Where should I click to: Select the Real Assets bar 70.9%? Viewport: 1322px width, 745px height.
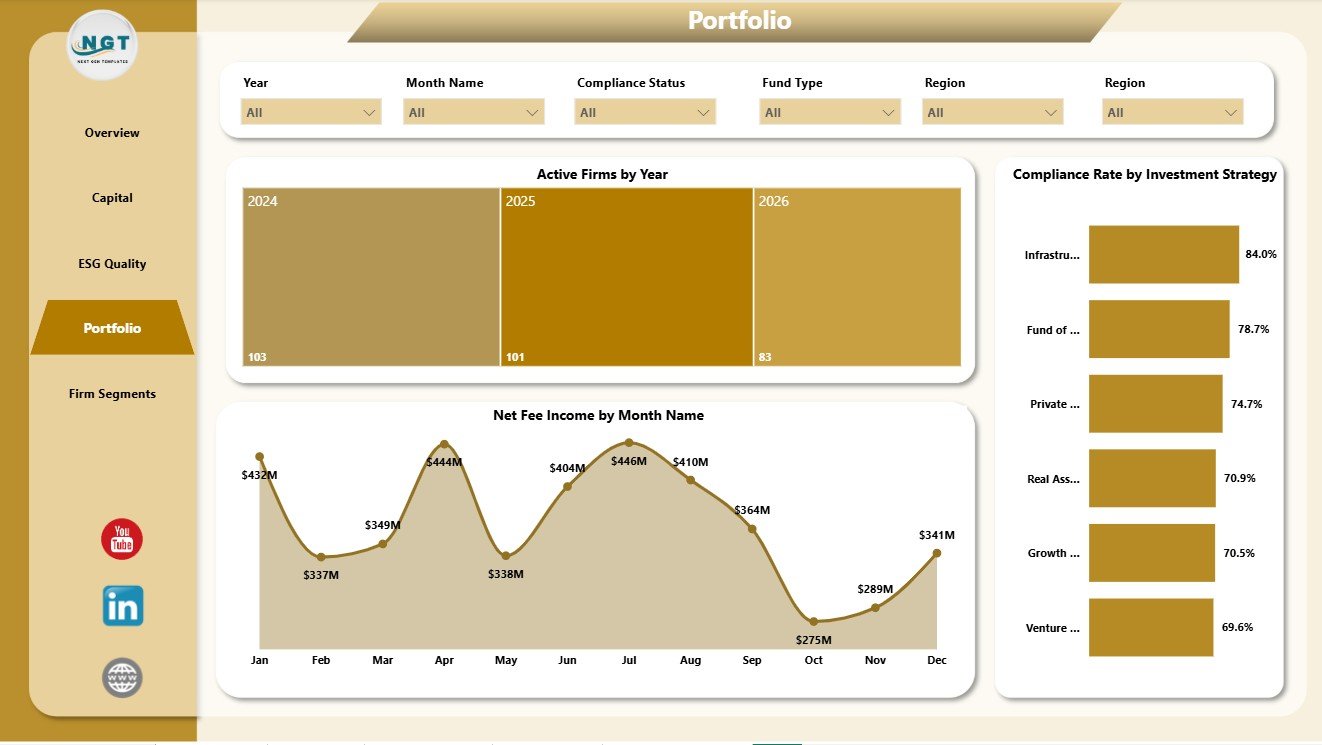[1152, 478]
